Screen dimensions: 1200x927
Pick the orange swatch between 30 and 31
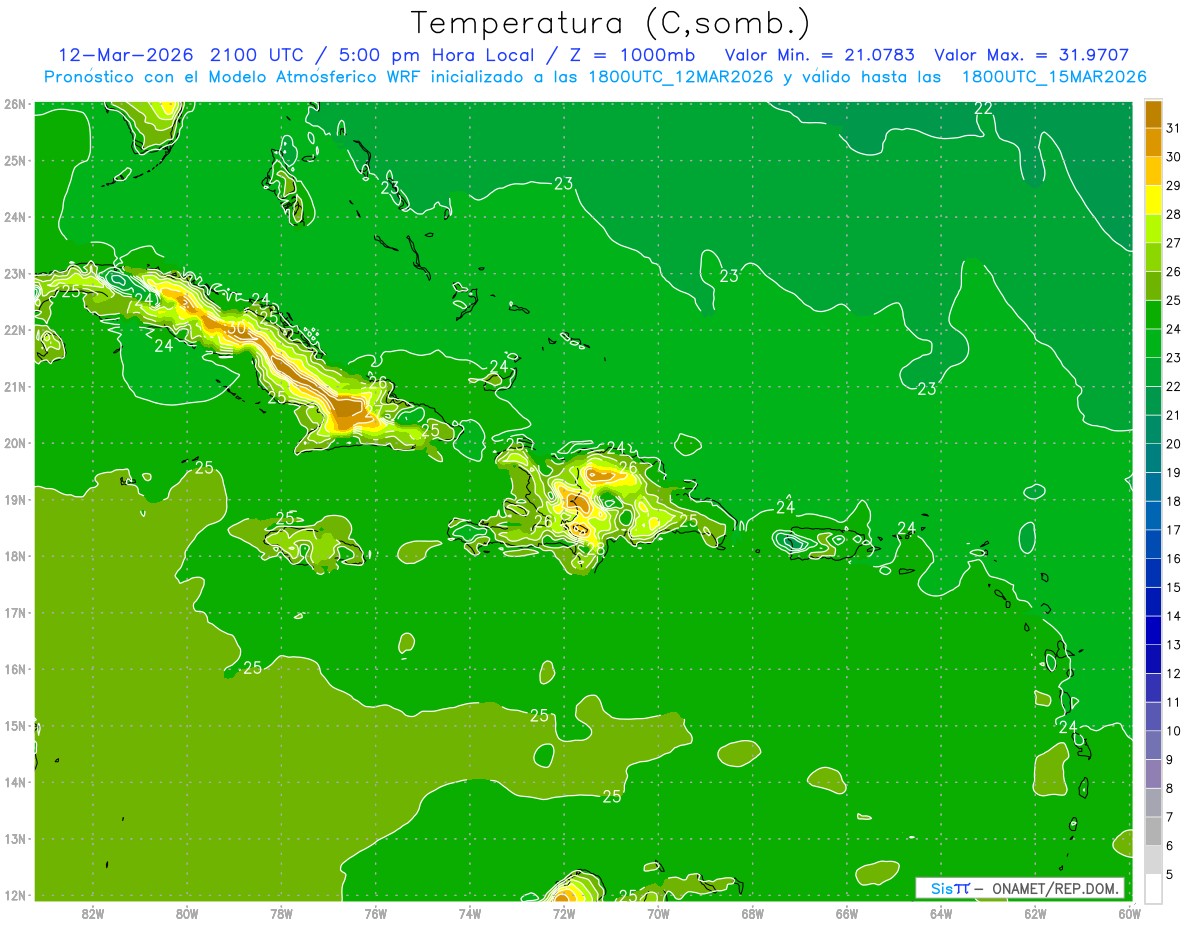1153,143
